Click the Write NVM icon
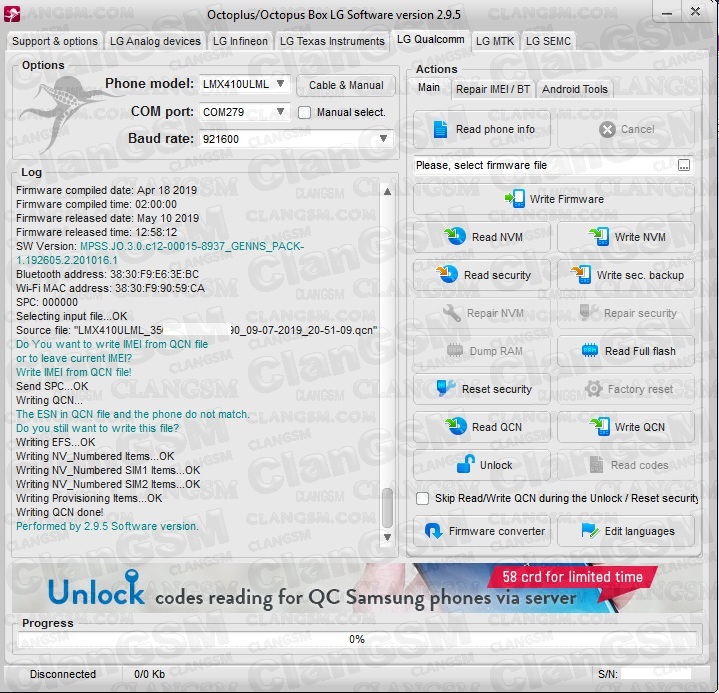This screenshot has width=719, height=693. 599,236
